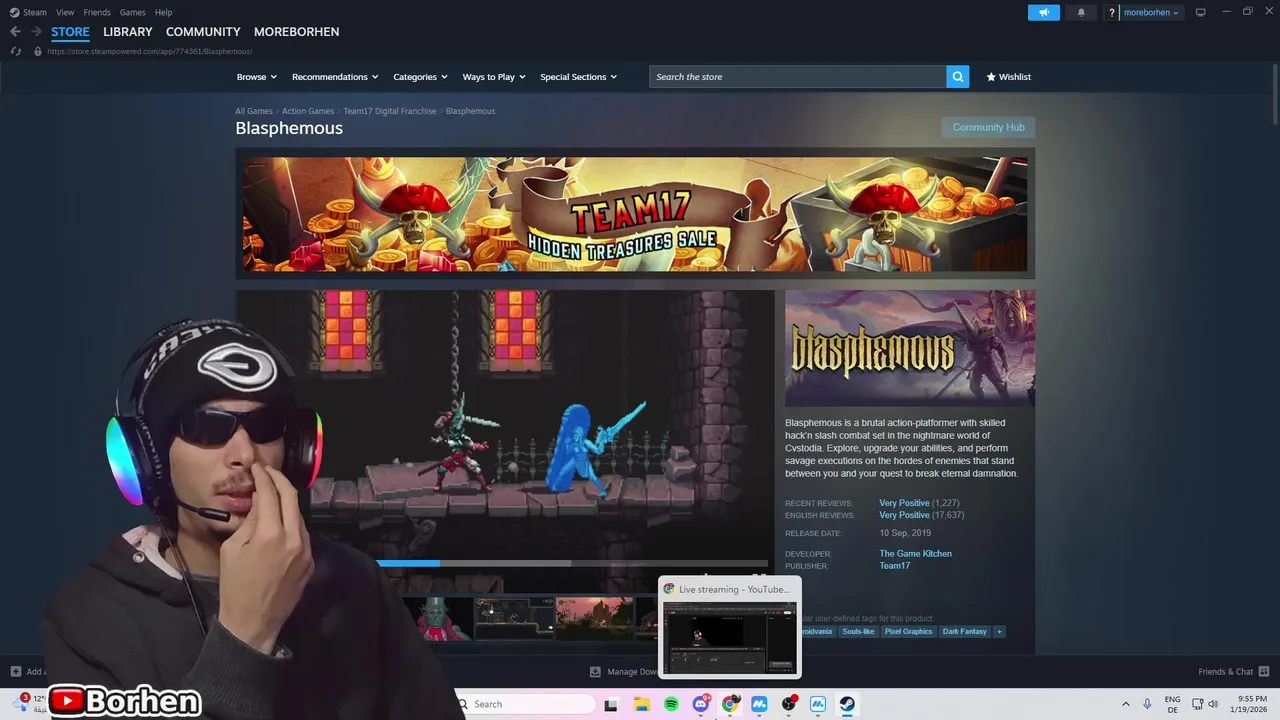Click the Pixel Graphics tag
The image size is (1280, 720).
[x=908, y=632]
